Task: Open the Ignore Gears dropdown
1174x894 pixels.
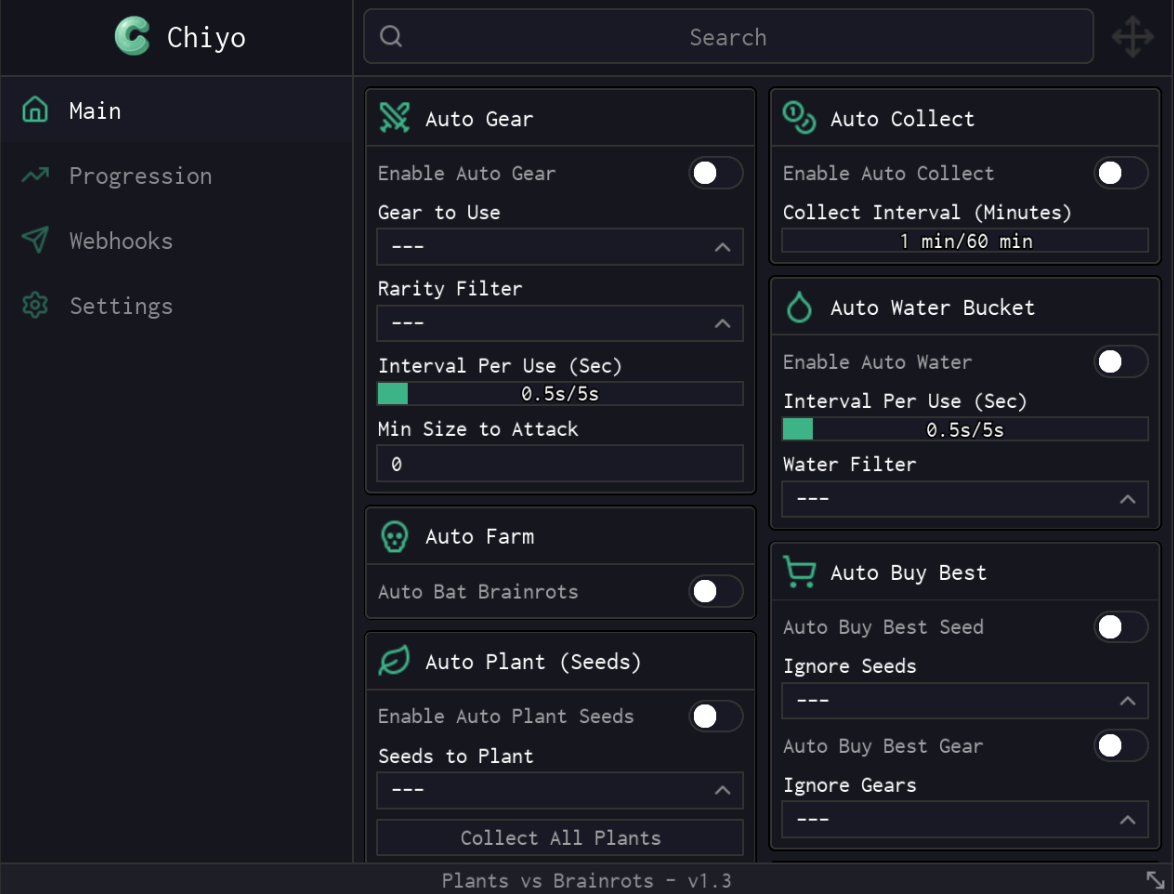Action: (x=965, y=820)
